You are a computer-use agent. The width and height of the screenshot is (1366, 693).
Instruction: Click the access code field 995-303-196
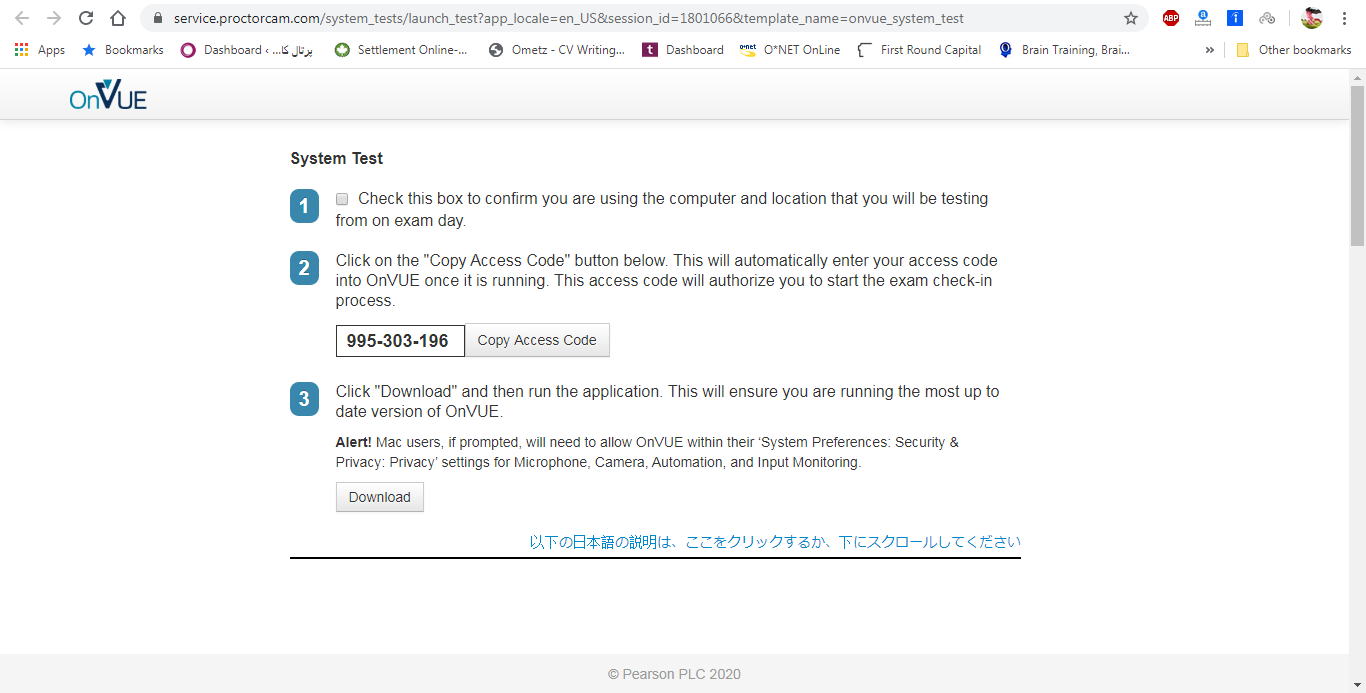point(400,341)
